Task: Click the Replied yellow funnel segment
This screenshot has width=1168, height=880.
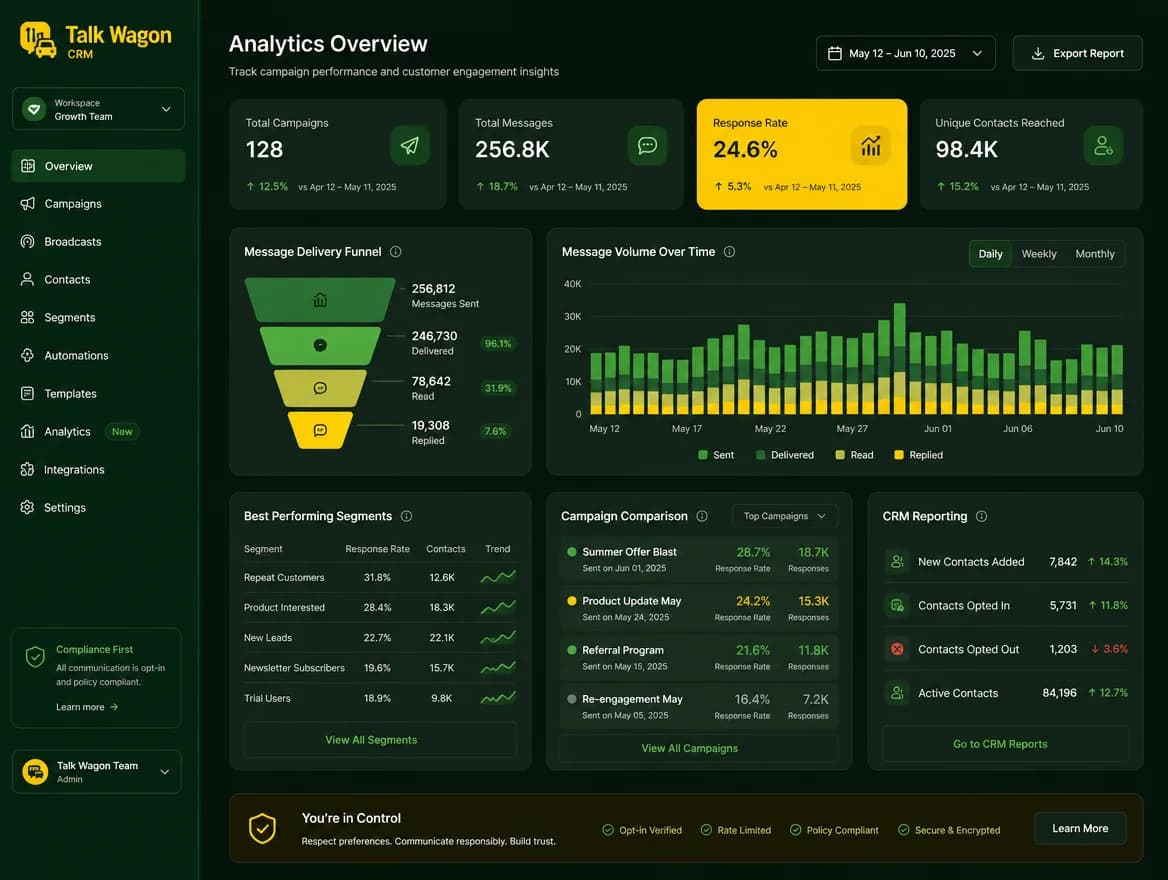Action: 320,430
